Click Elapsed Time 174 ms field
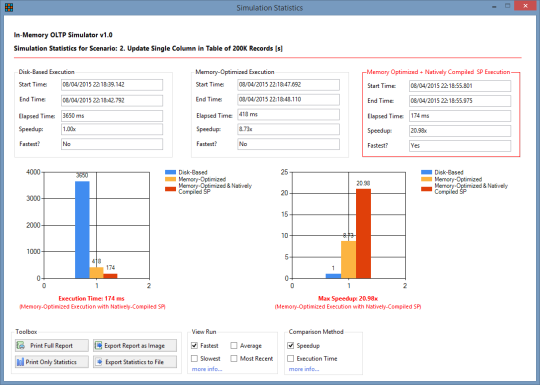The width and height of the screenshot is (540, 385). tap(460, 116)
